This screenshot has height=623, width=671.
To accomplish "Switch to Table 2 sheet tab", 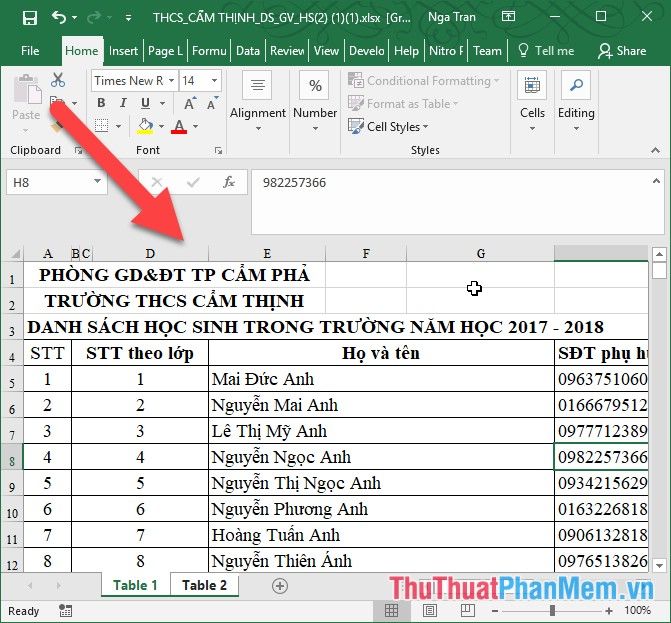I will point(204,585).
